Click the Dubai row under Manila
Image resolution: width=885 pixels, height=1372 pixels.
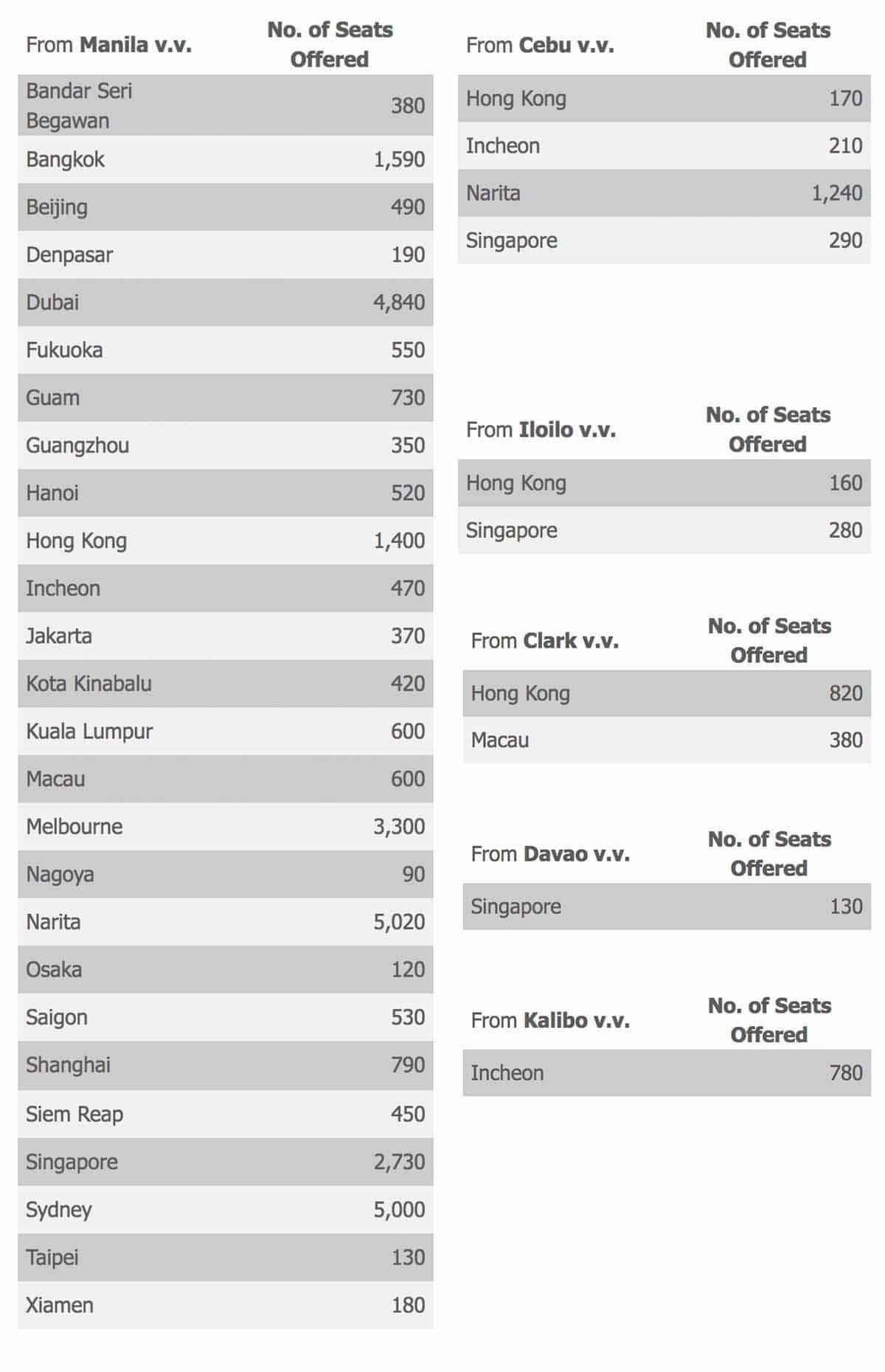point(225,302)
